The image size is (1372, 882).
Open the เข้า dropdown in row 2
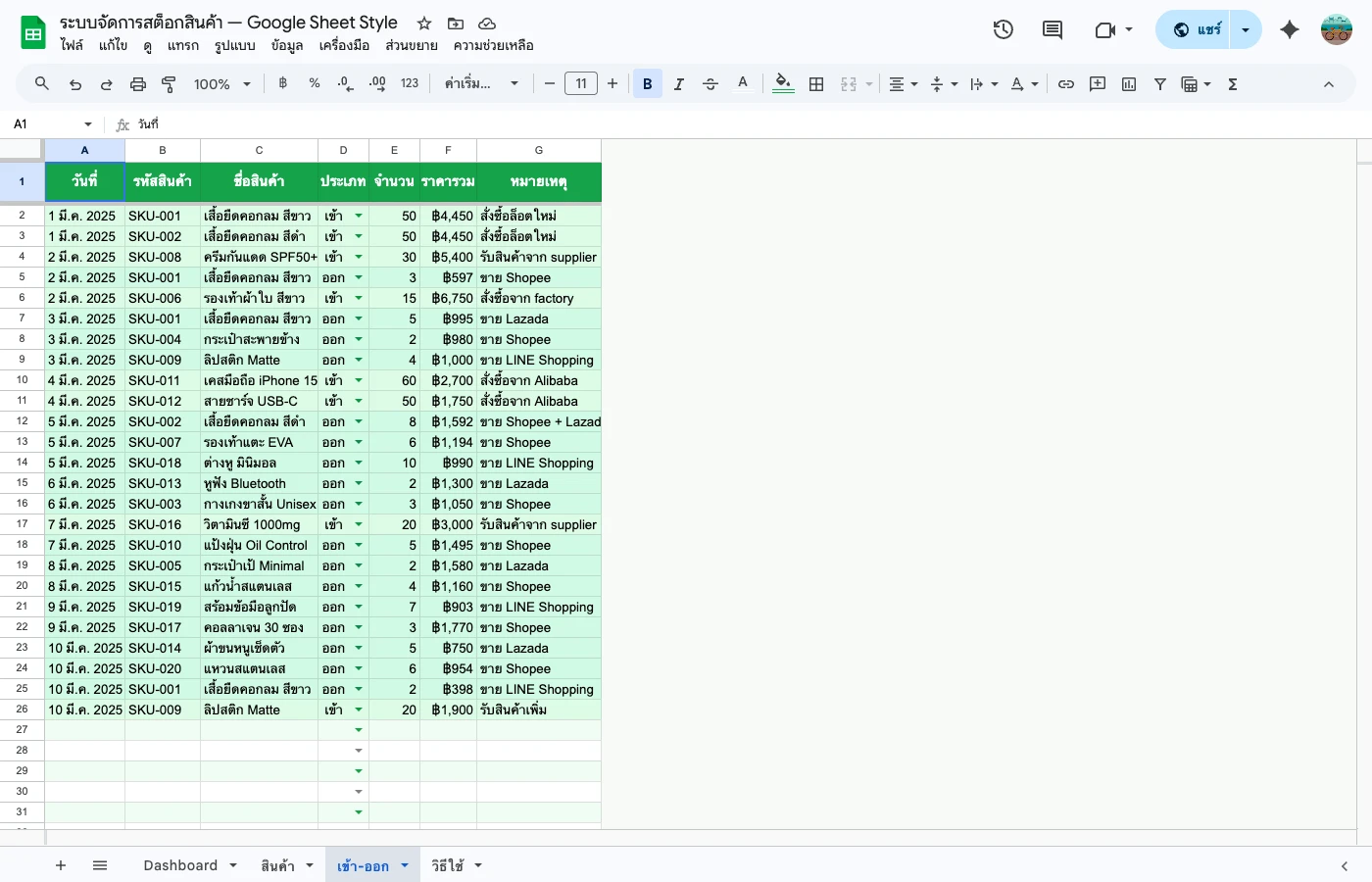pyautogui.click(x=358, y=215)
